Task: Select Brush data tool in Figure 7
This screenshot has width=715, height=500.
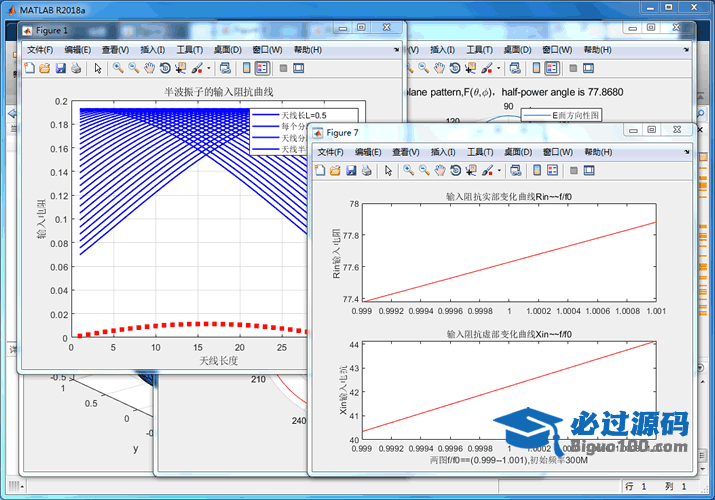Action: point(487,170)
